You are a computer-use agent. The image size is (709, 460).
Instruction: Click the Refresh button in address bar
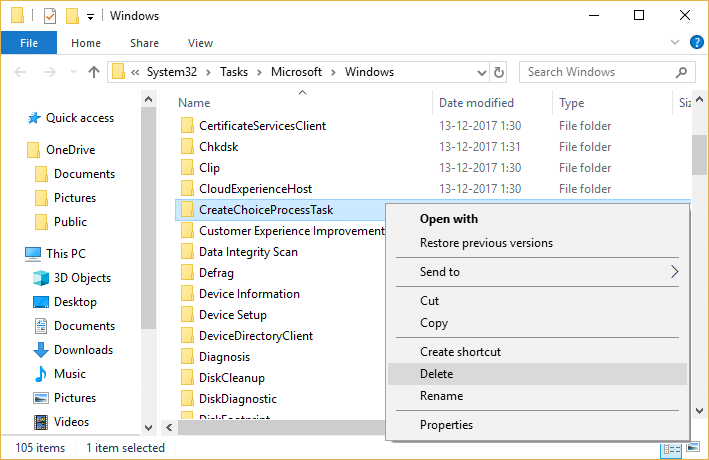528,72
